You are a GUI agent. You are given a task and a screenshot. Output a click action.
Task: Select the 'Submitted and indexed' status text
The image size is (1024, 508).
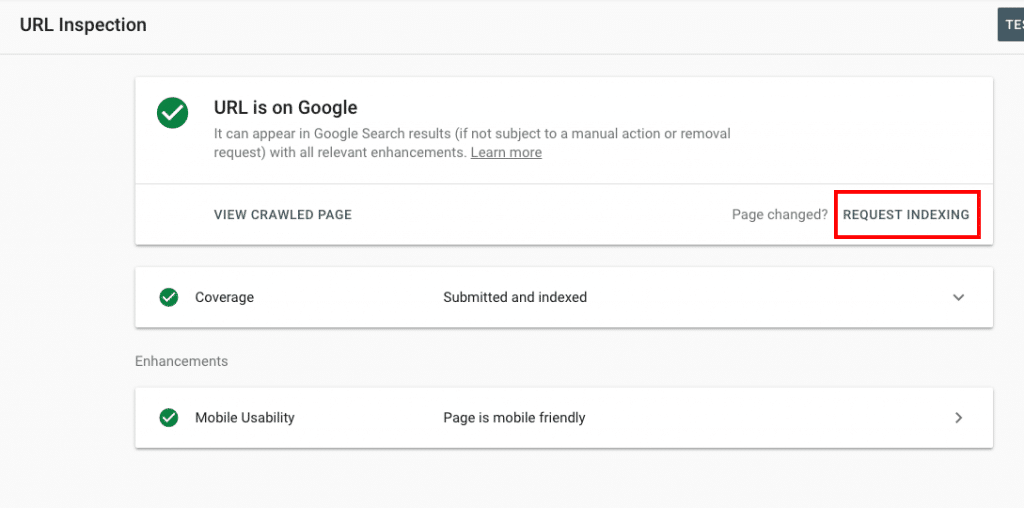(515, 297)
